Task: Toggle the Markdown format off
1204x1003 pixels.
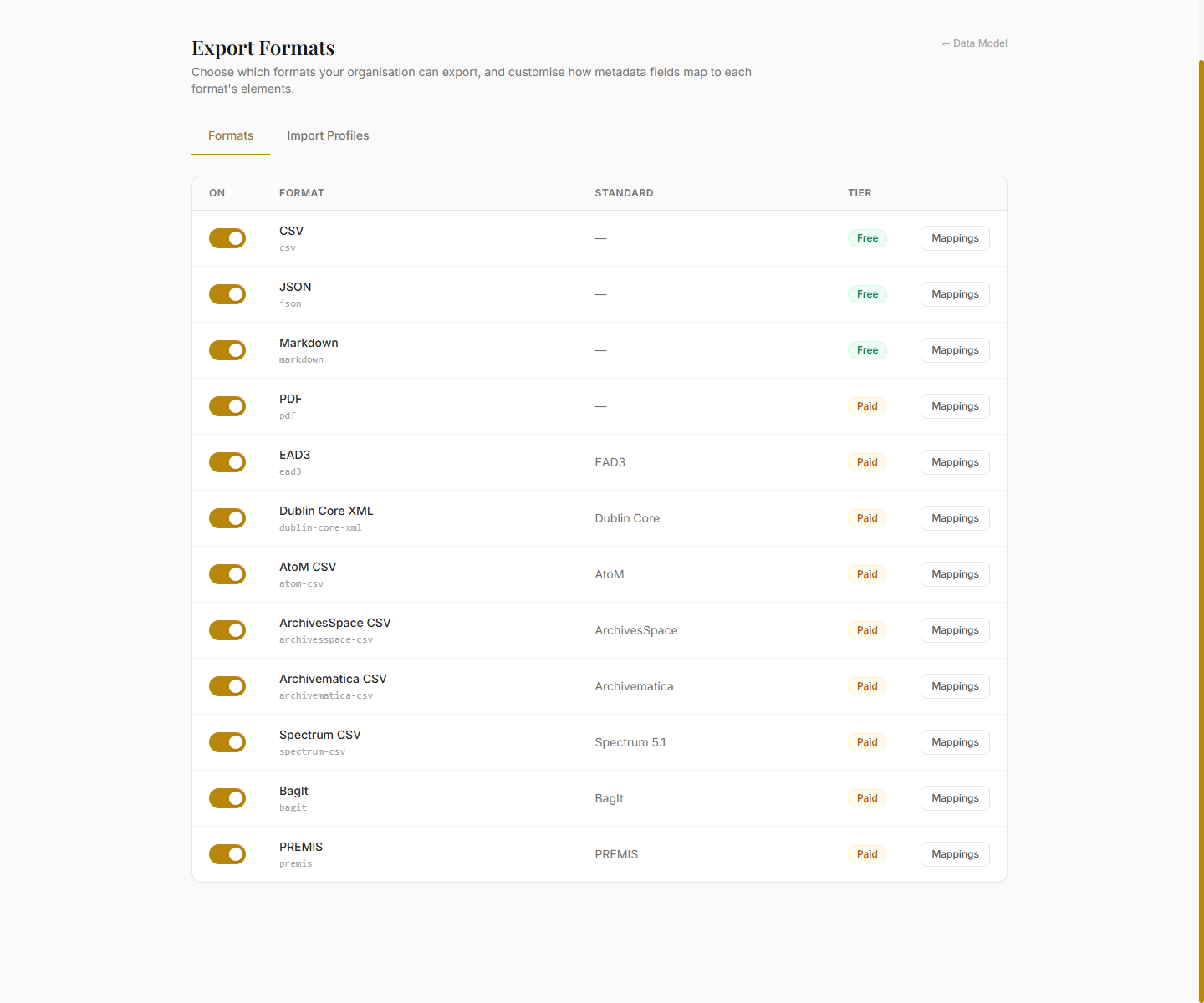Action: (227, 350)
